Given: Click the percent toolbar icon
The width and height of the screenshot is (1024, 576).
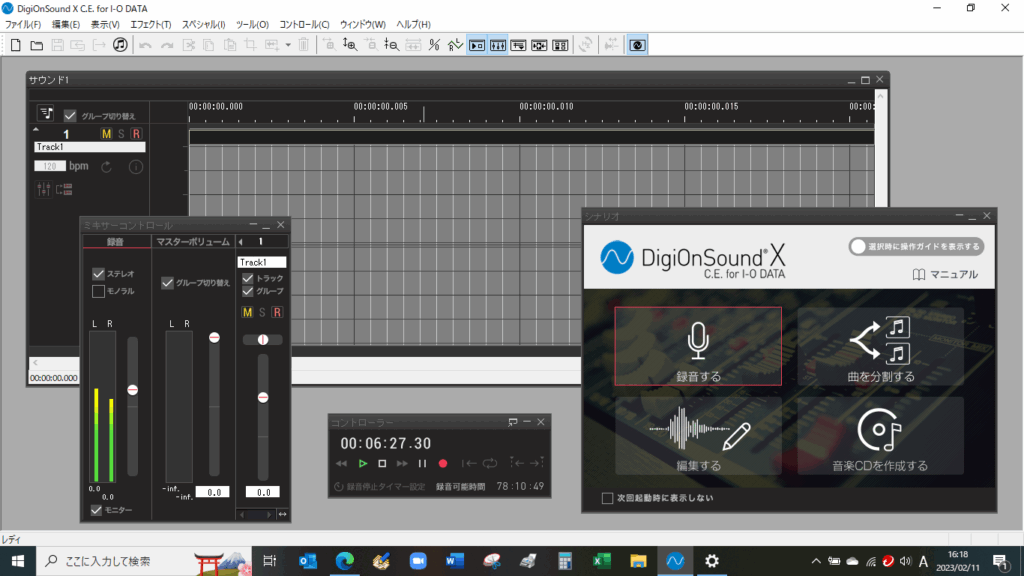Looking at the screenshot, I should pyautogui.click(x=434, y=45).
